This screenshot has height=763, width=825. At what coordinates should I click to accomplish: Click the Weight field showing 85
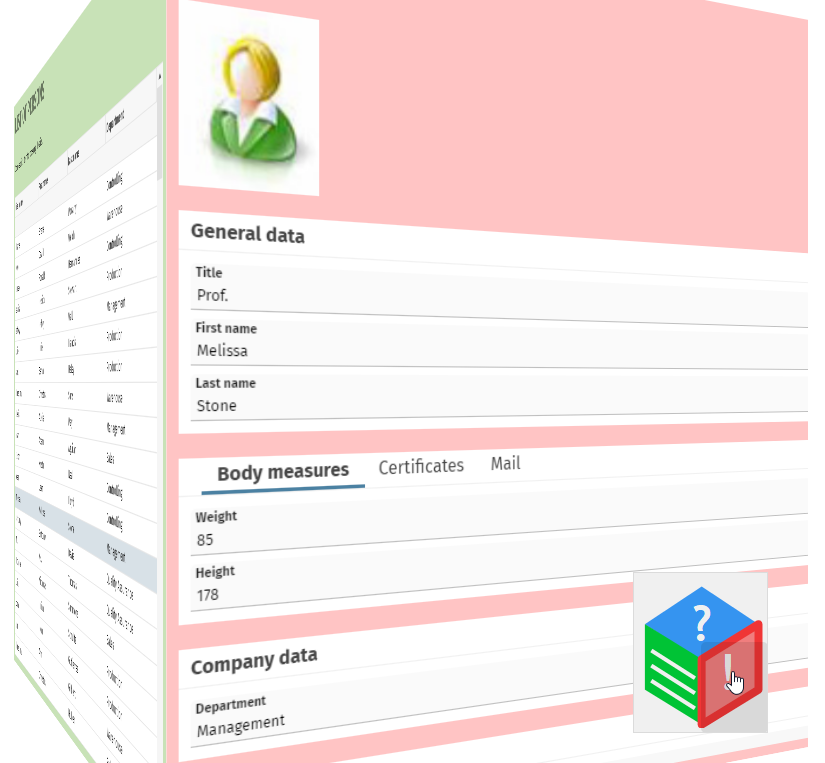[400, 539]
